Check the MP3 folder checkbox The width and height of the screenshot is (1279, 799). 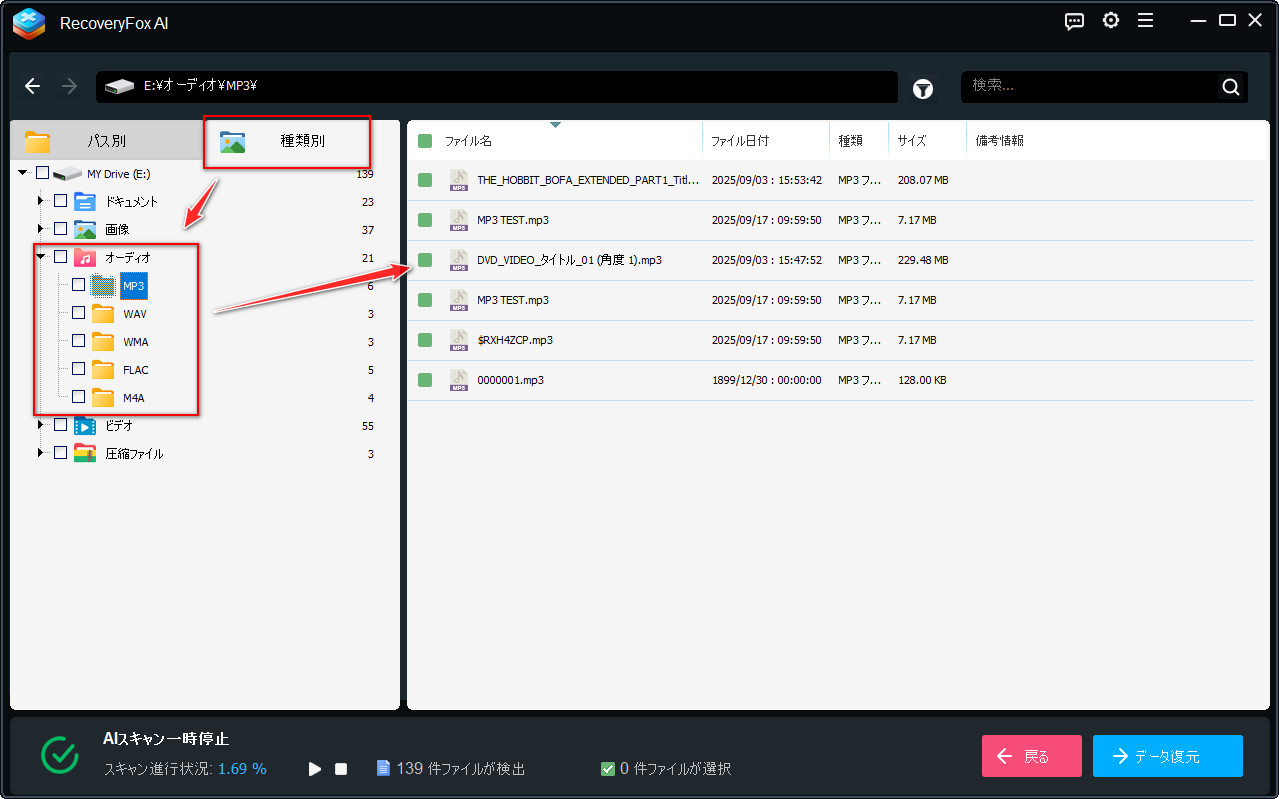pyautogui.click(x=78, y=285)
